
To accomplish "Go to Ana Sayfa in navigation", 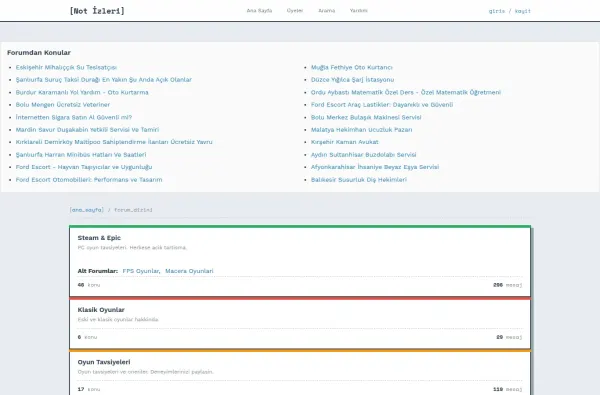I will [x=259, y=11].
